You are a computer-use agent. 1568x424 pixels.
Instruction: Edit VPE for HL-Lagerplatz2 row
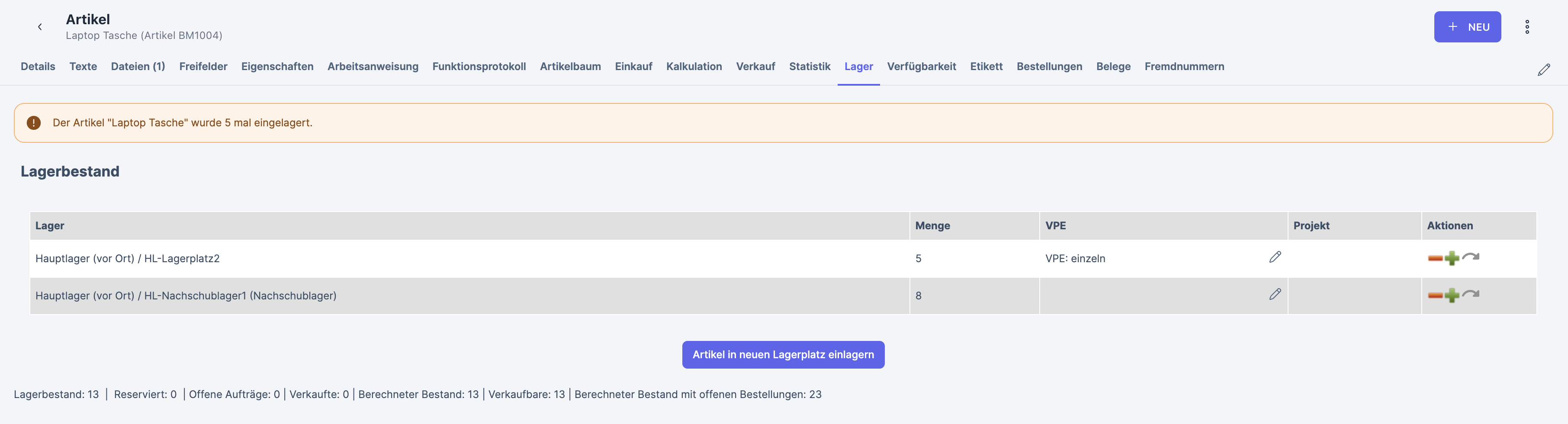click(1275, 257)
